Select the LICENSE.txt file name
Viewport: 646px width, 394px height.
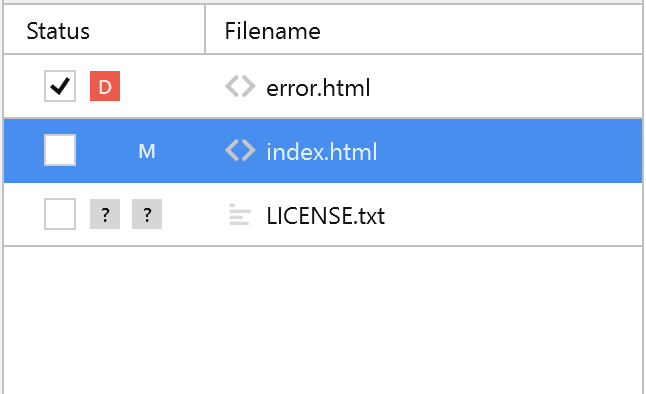pyautogui.click(x=325, y=216)
